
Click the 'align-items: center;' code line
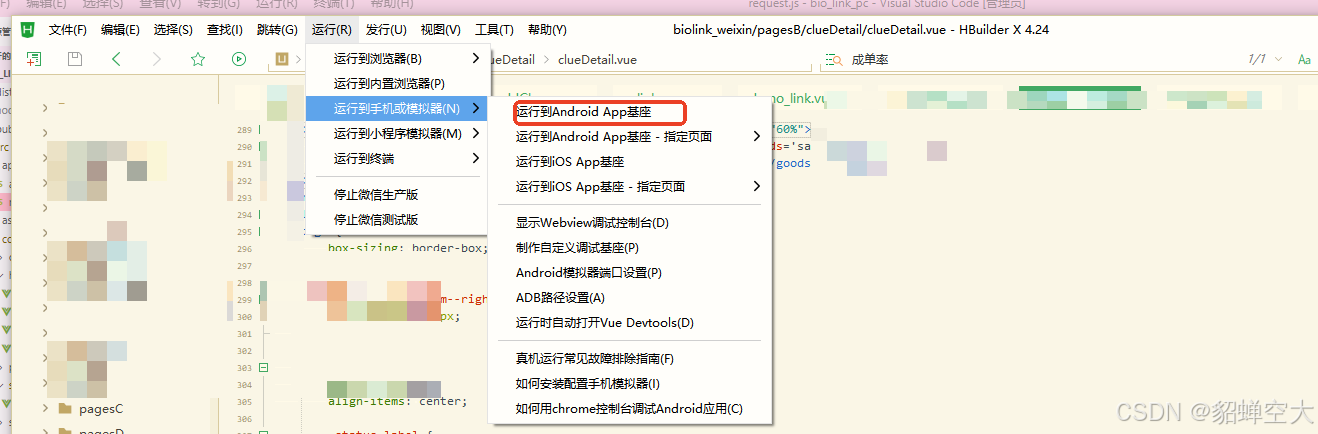point(397,401)
